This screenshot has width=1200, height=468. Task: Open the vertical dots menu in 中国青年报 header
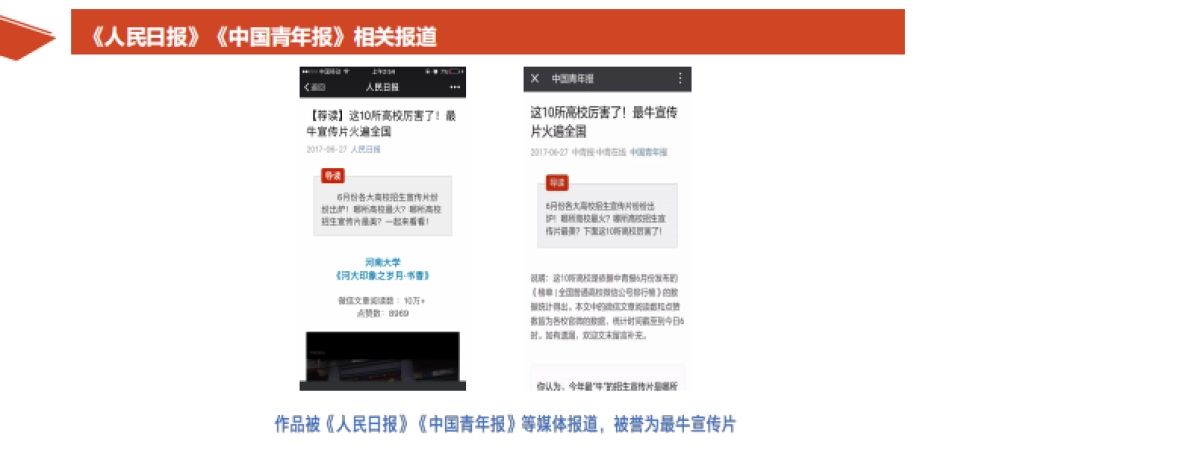pos(681,78)
